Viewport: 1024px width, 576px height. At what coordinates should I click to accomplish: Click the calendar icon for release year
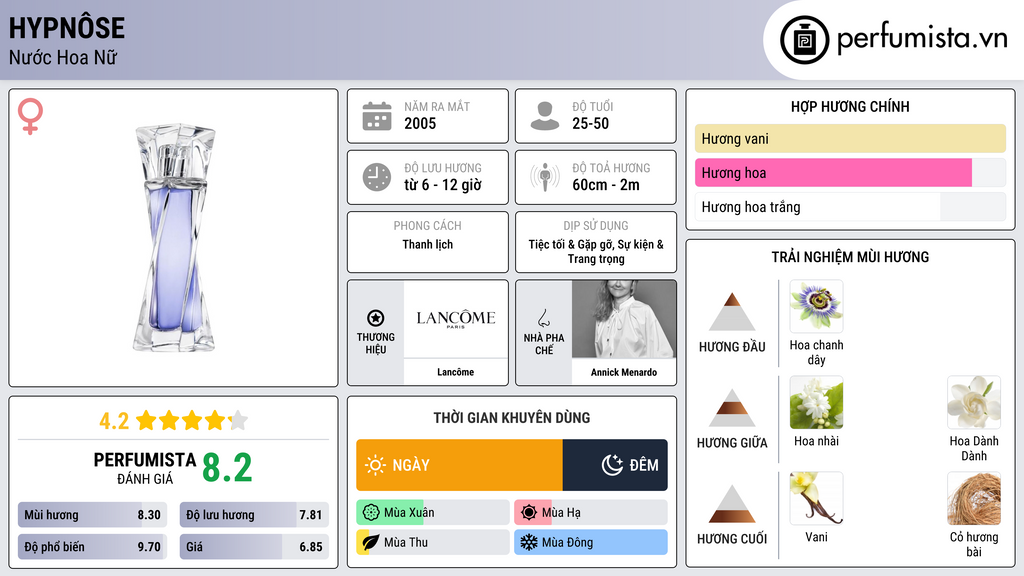tap(376, 116)
